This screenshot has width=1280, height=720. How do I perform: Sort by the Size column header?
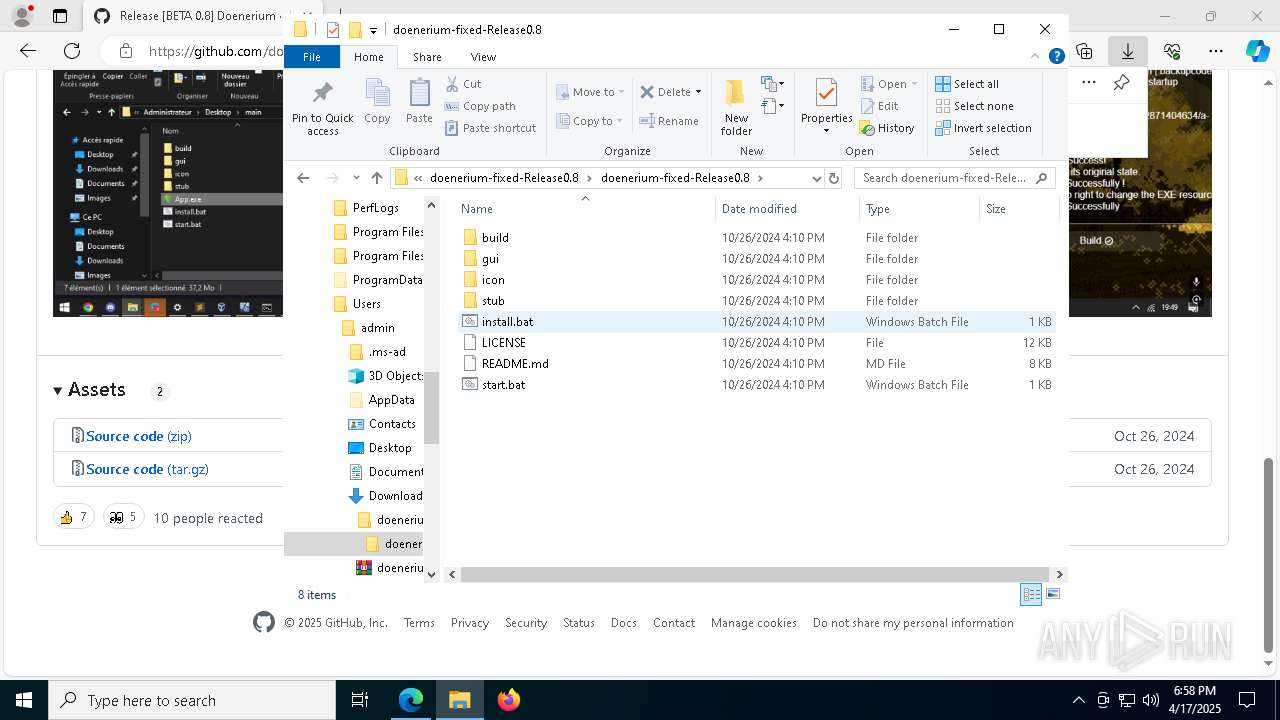pos(1018,209)
